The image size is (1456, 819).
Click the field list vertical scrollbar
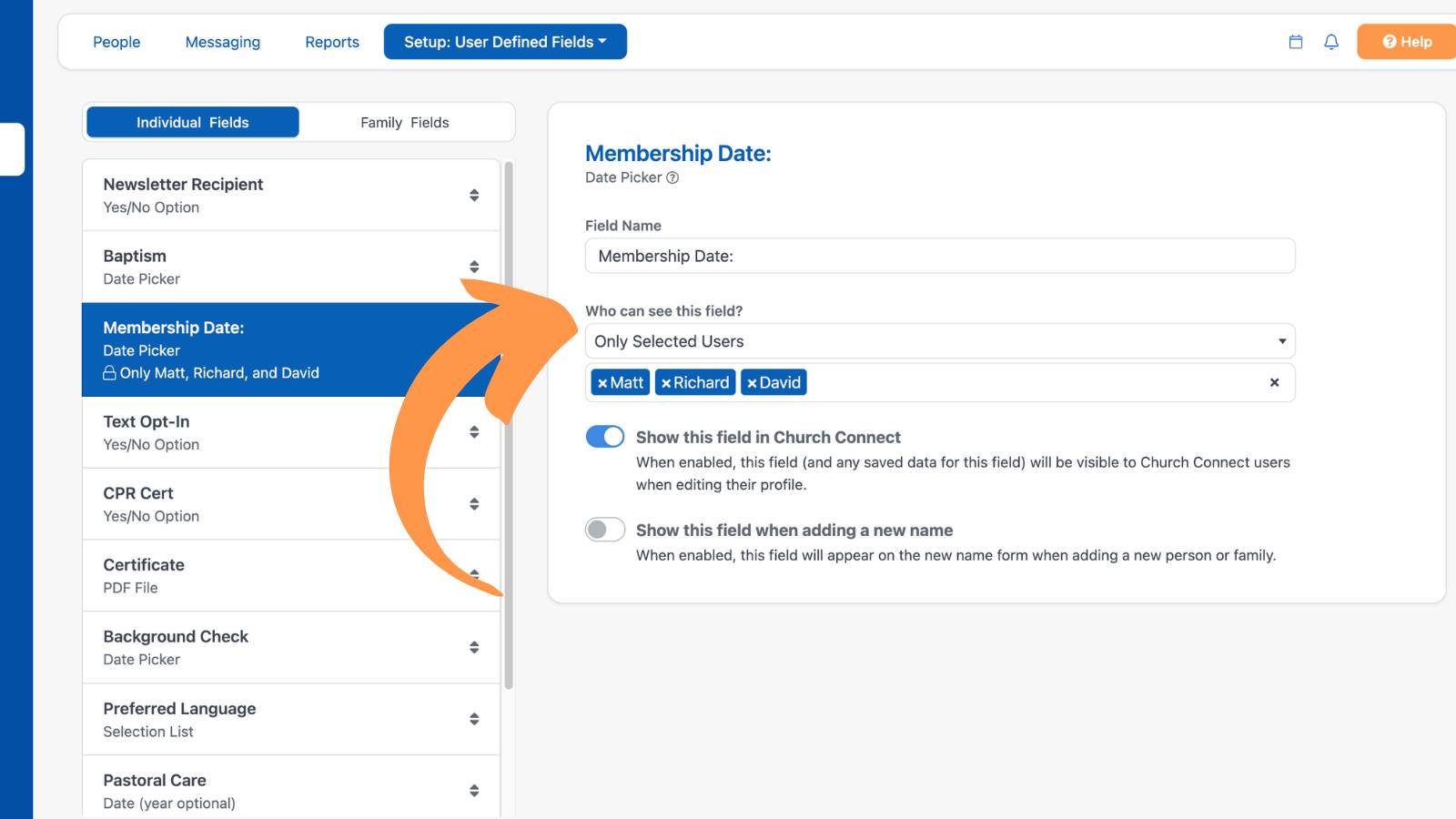(x=509, y=425)
